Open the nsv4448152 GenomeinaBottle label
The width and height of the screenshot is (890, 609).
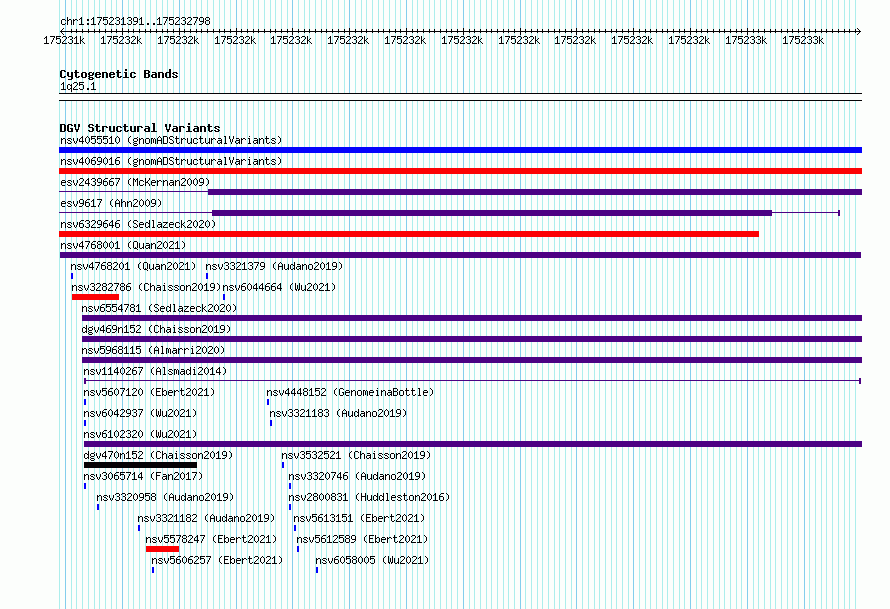pyautogui.click(x=350, y=392)
